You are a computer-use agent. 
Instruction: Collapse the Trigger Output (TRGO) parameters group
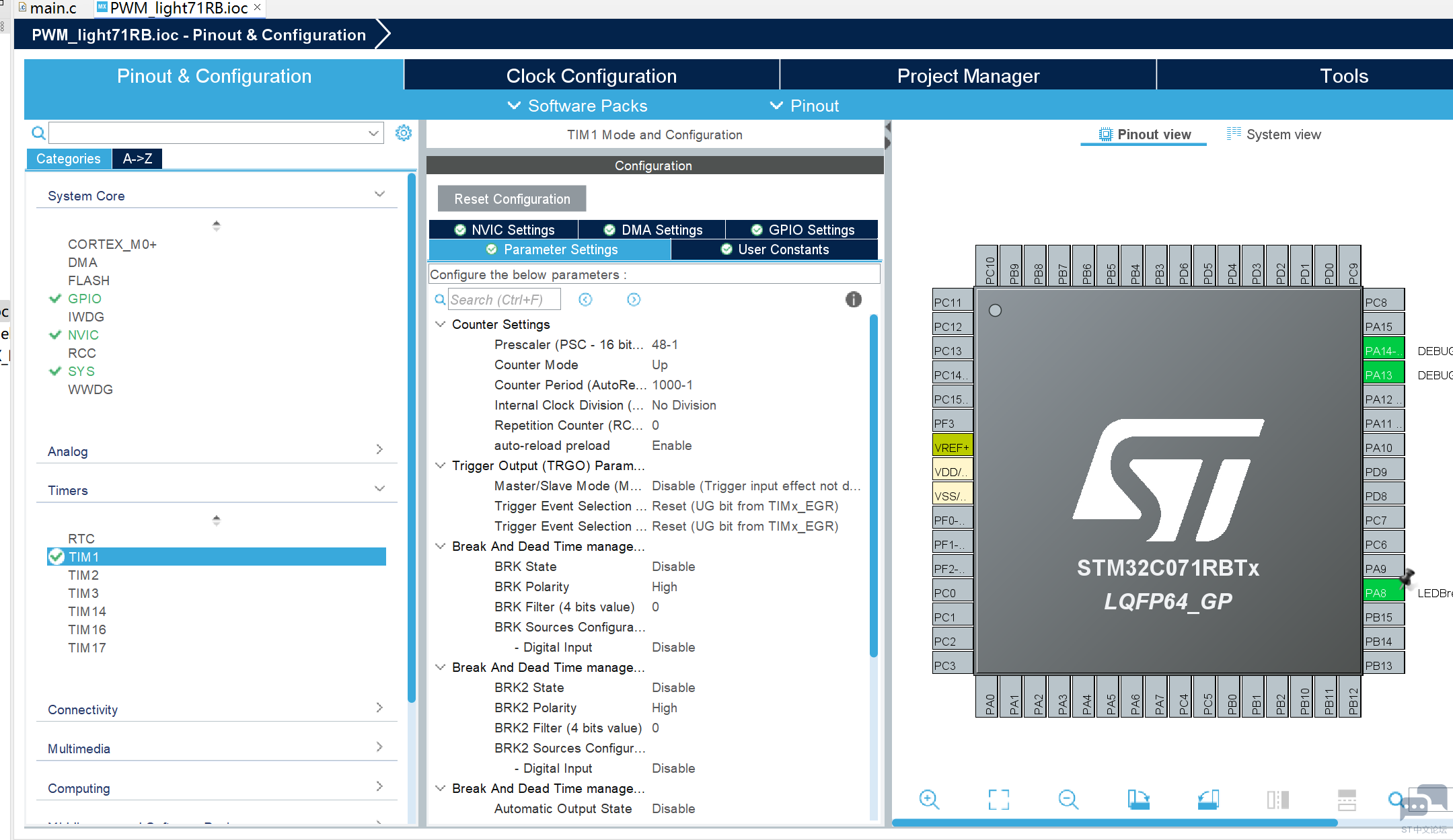pos(440,465)
